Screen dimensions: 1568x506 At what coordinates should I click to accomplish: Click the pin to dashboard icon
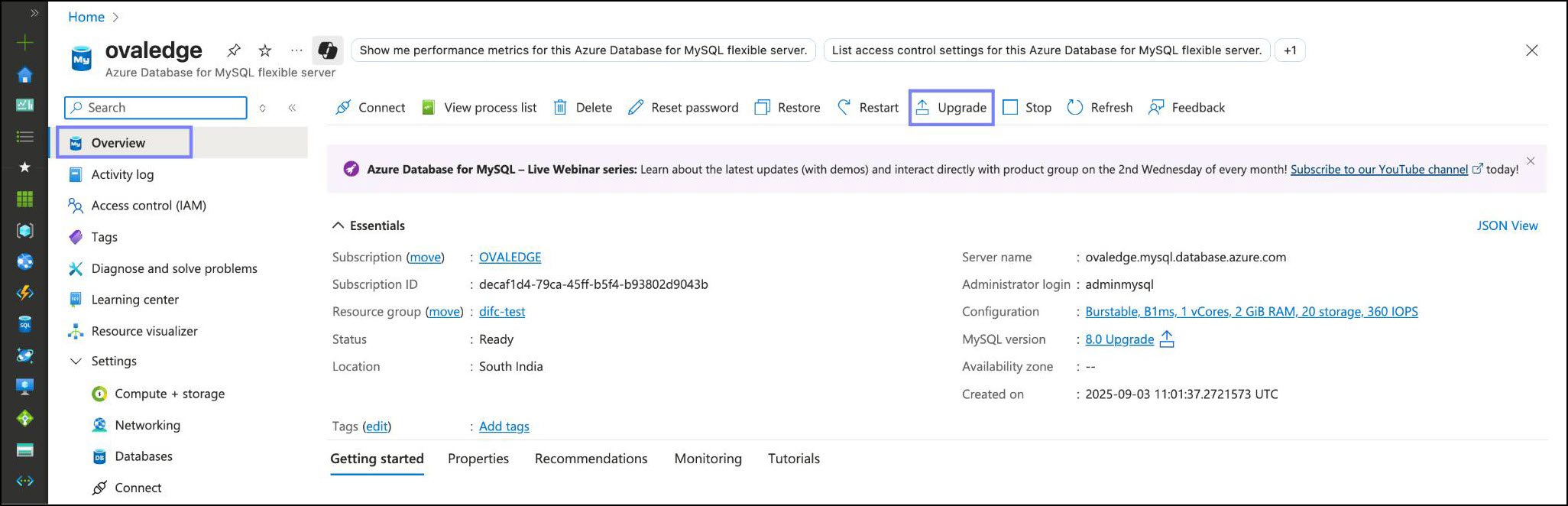click(234, 50)
